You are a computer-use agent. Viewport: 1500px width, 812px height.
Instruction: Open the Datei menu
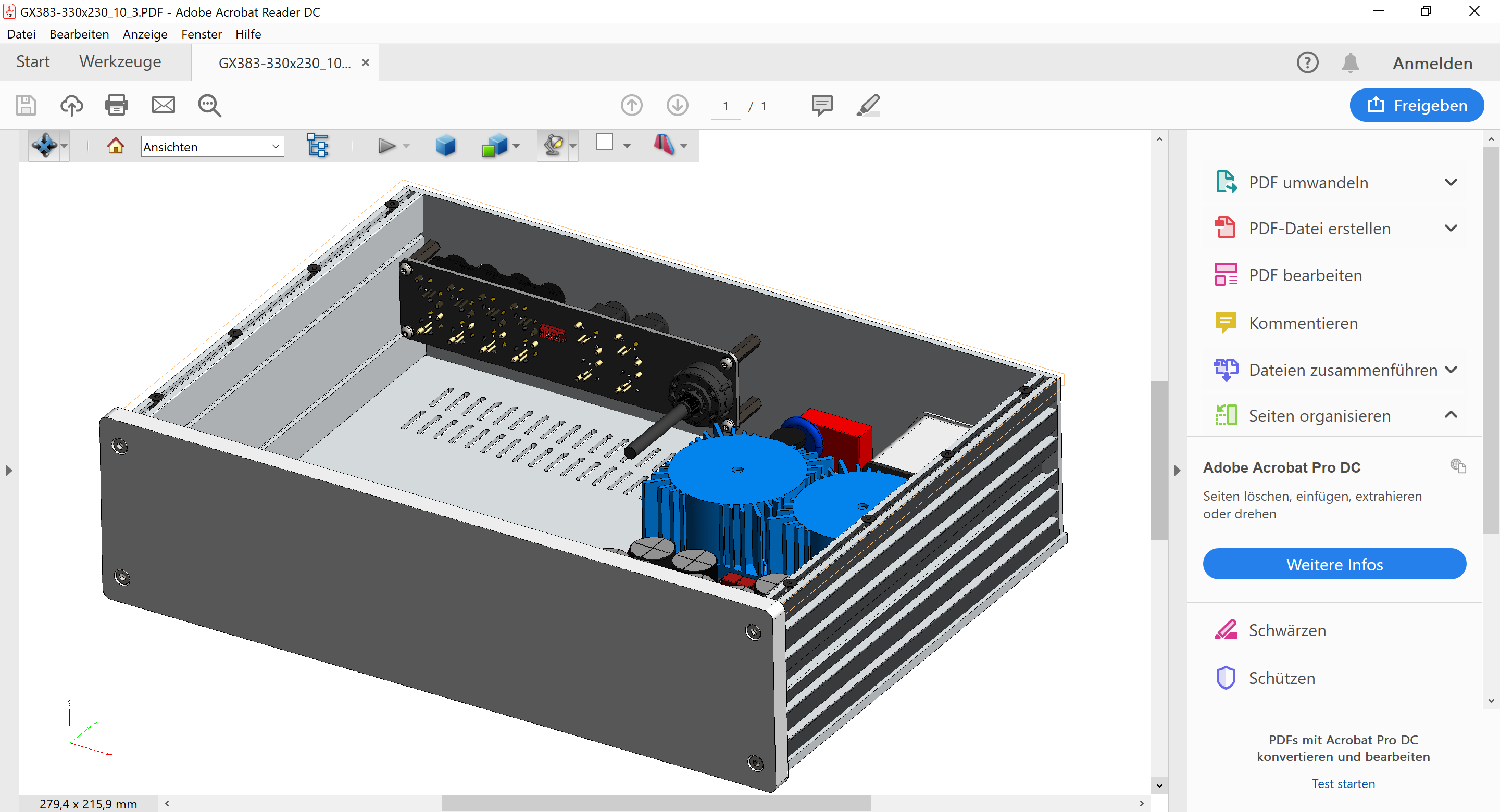tap(21, 34)
